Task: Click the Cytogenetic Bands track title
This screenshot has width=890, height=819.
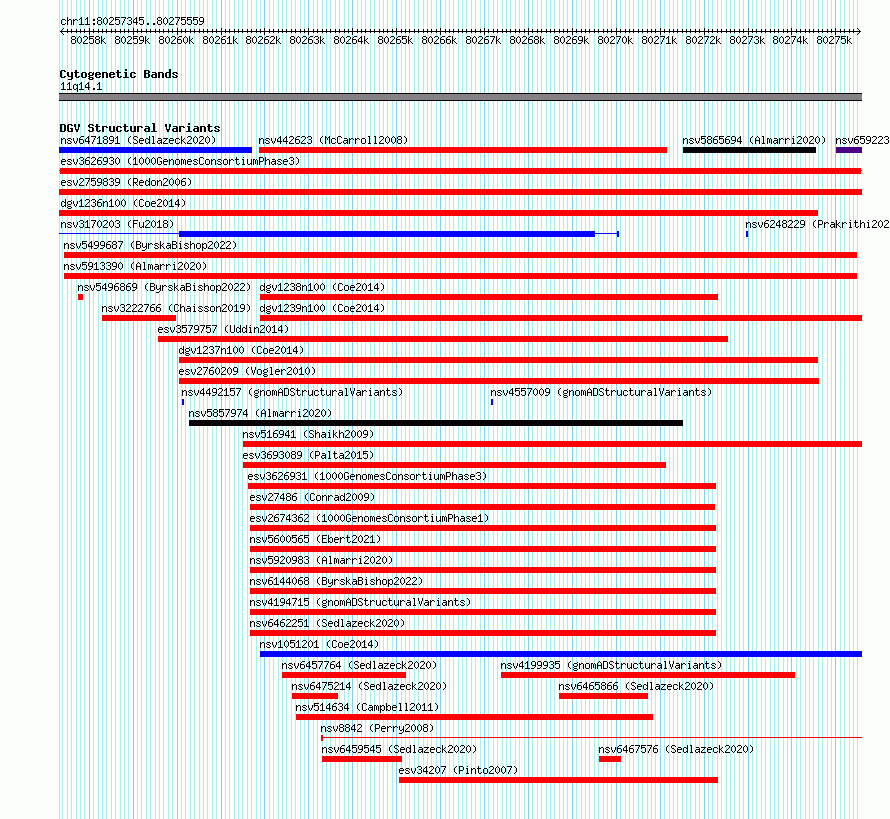Action: coord(119,74)
